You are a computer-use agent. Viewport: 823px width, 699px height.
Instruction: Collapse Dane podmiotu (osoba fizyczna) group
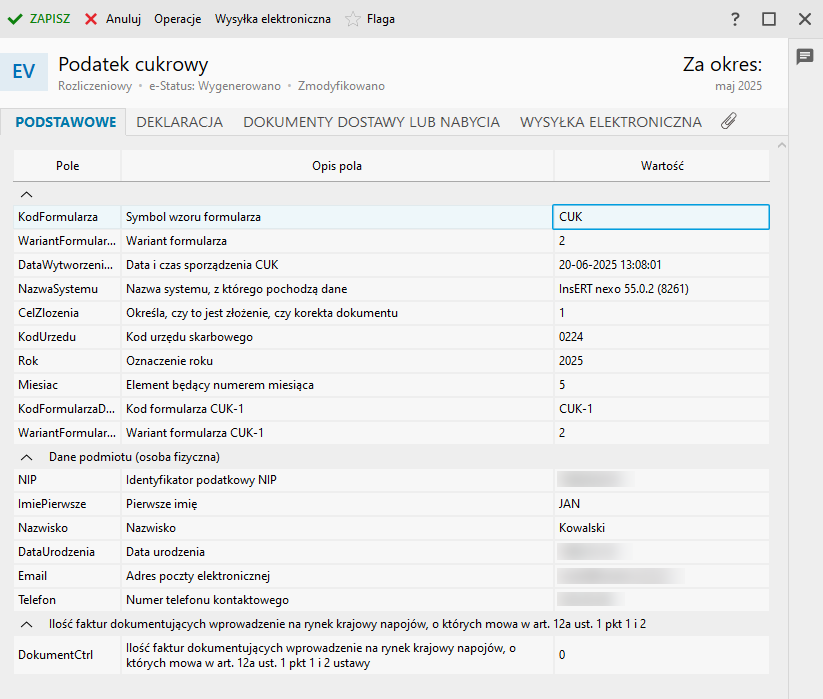pyautogui.click(x=26, y=458)
